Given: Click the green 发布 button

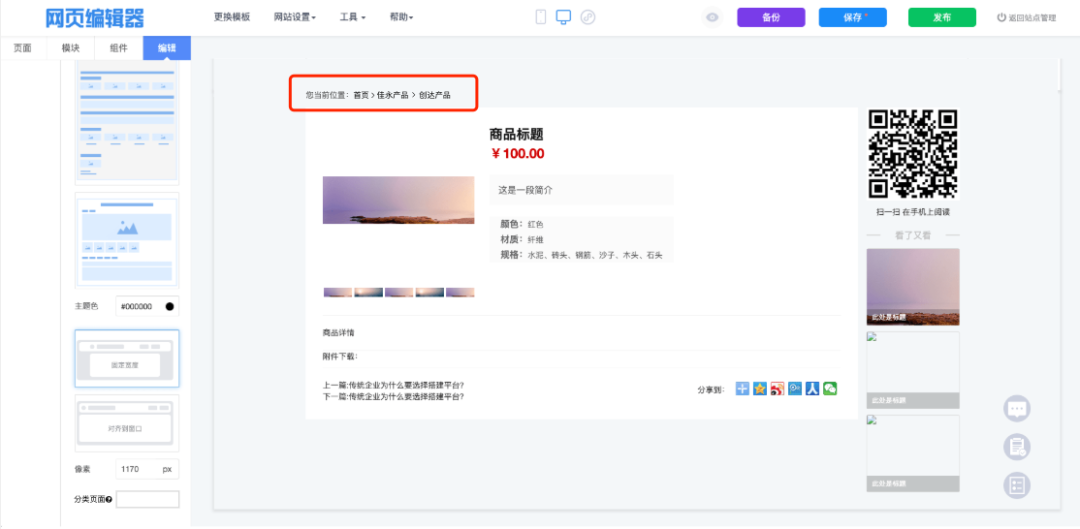Looking at the screenshot, I should pos(941,17).
